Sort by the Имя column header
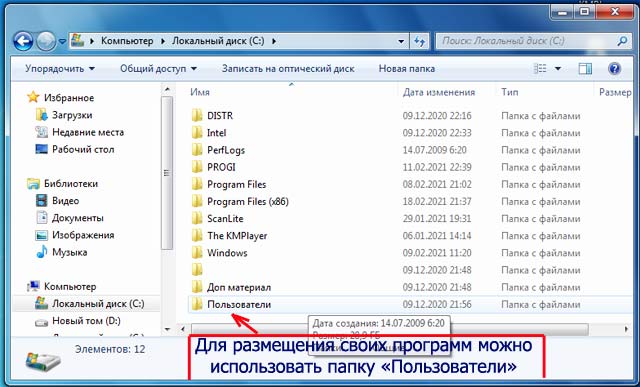640x387 pixels. point(200,92)
